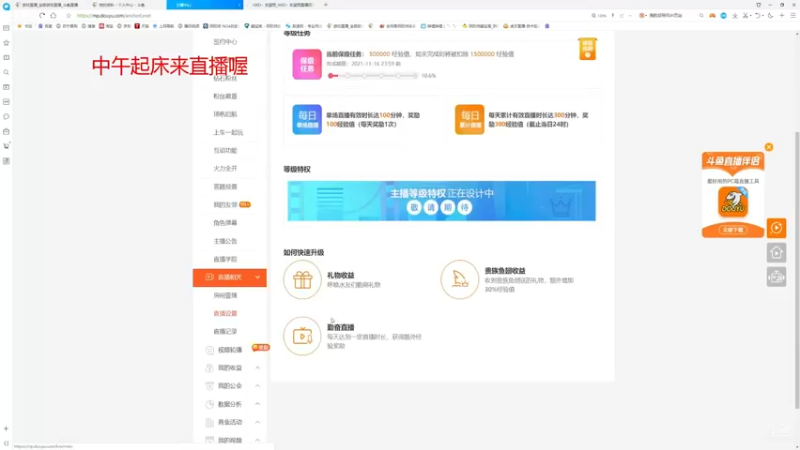Open 粉丝徽章 in the sidebar
800x450 pixels.
tap(225, 96)
